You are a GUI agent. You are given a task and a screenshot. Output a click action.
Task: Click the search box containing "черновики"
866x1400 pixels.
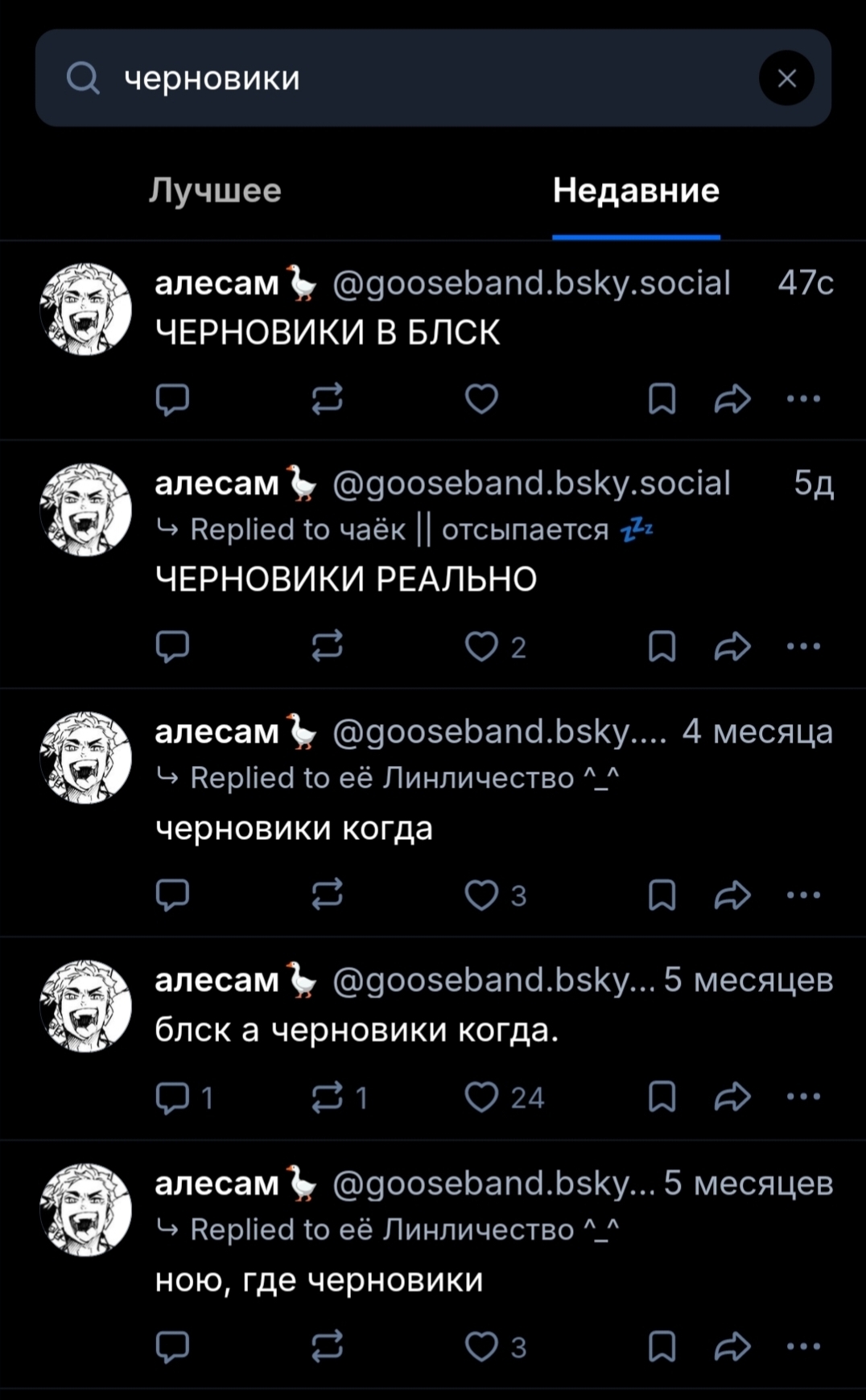click(433, 78)
